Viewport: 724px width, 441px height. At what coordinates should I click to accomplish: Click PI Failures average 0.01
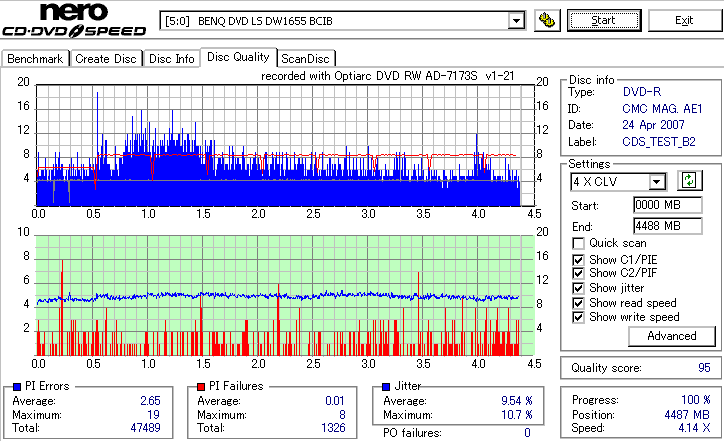point(335,400)
